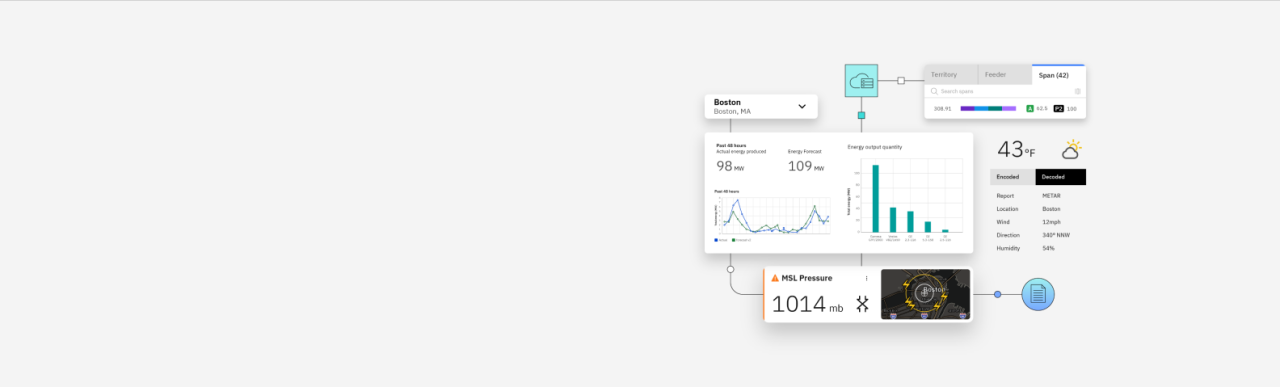Click the tallest energy output bar

point(875,198)
